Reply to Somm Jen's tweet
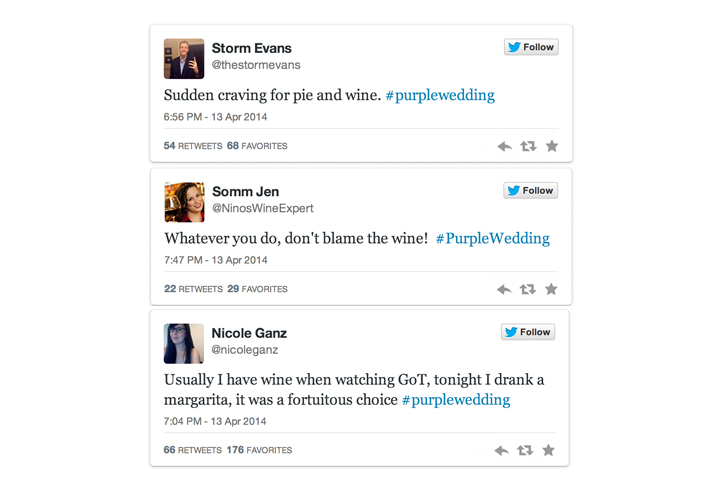720x500 pixels. click(504, 289)
